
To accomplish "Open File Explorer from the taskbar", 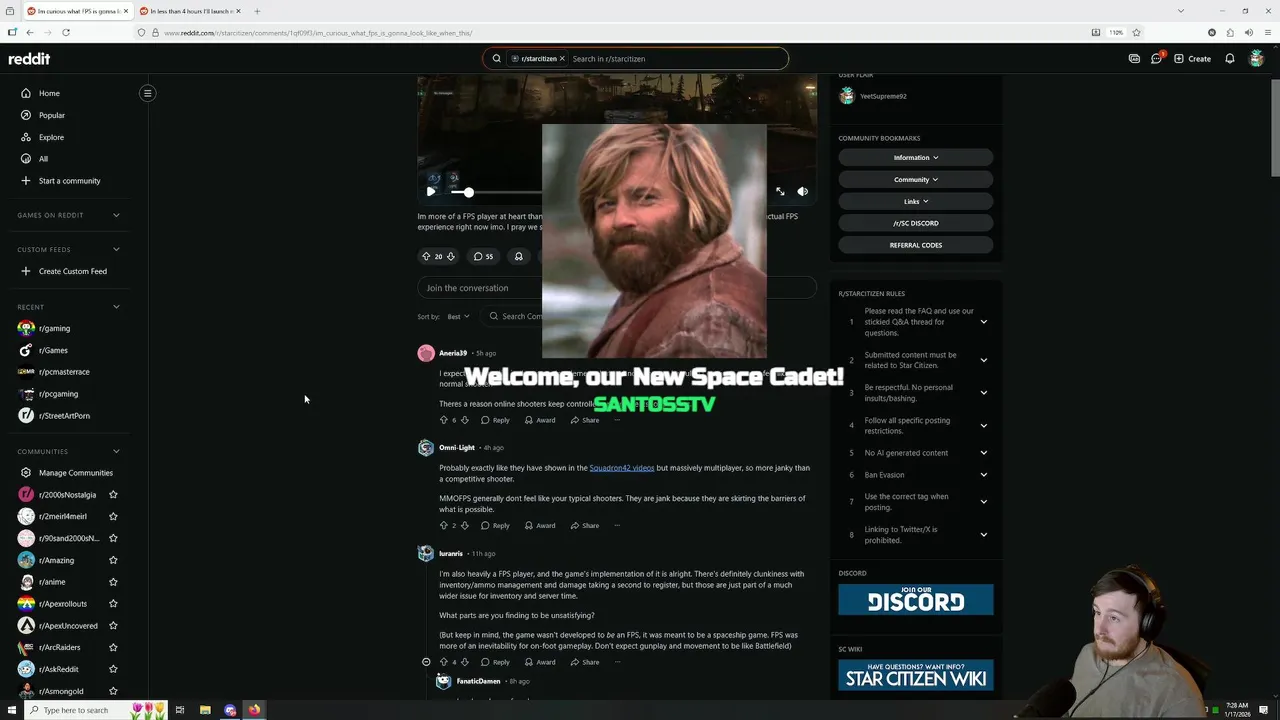I will coord(205,710).
